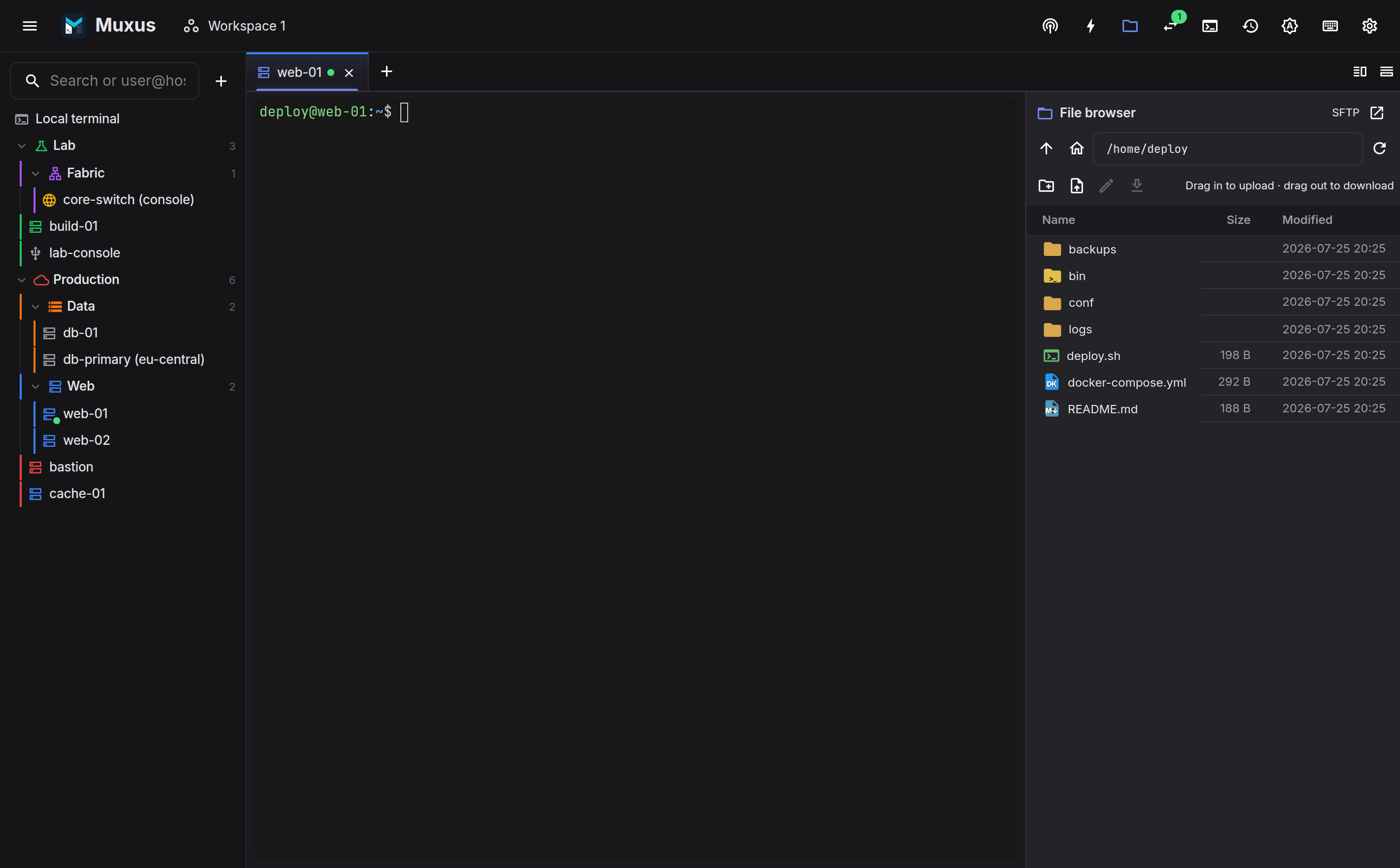
Task: Click the Muxus logo icon
Action: (x=73, y=26)
